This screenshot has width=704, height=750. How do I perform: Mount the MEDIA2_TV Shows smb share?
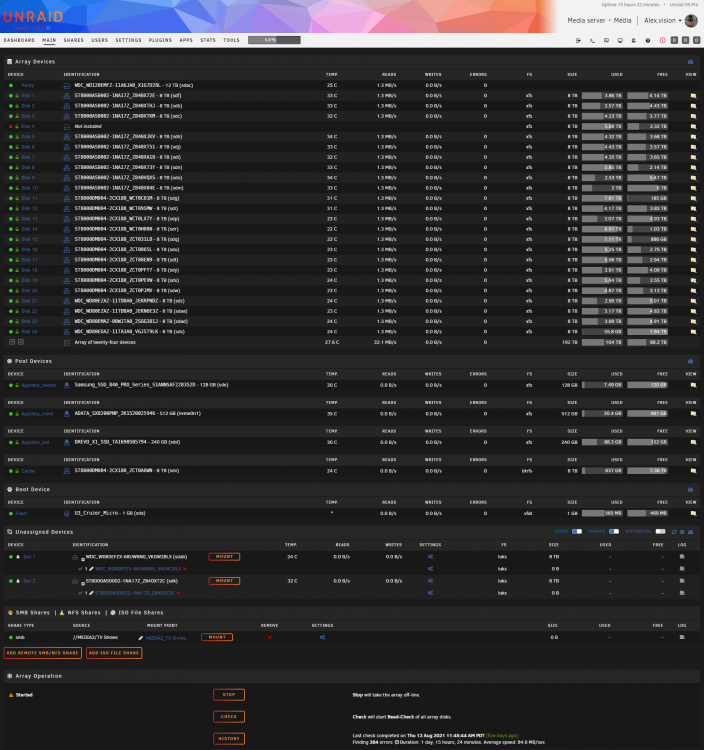[217, 637]
